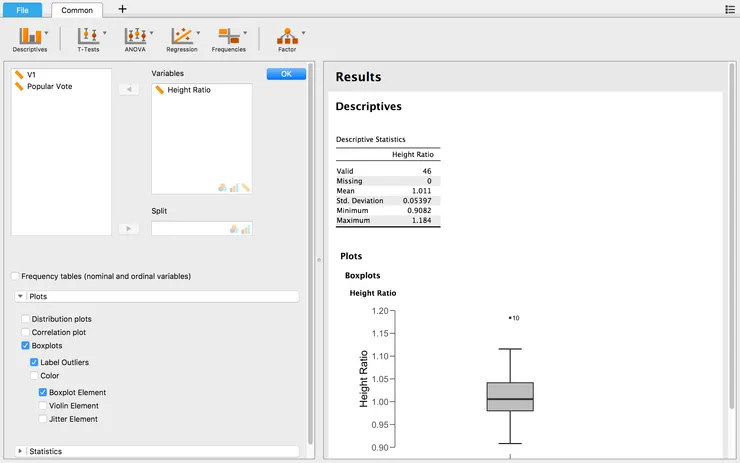Enable Violin Element checkbox

[43, 405]
